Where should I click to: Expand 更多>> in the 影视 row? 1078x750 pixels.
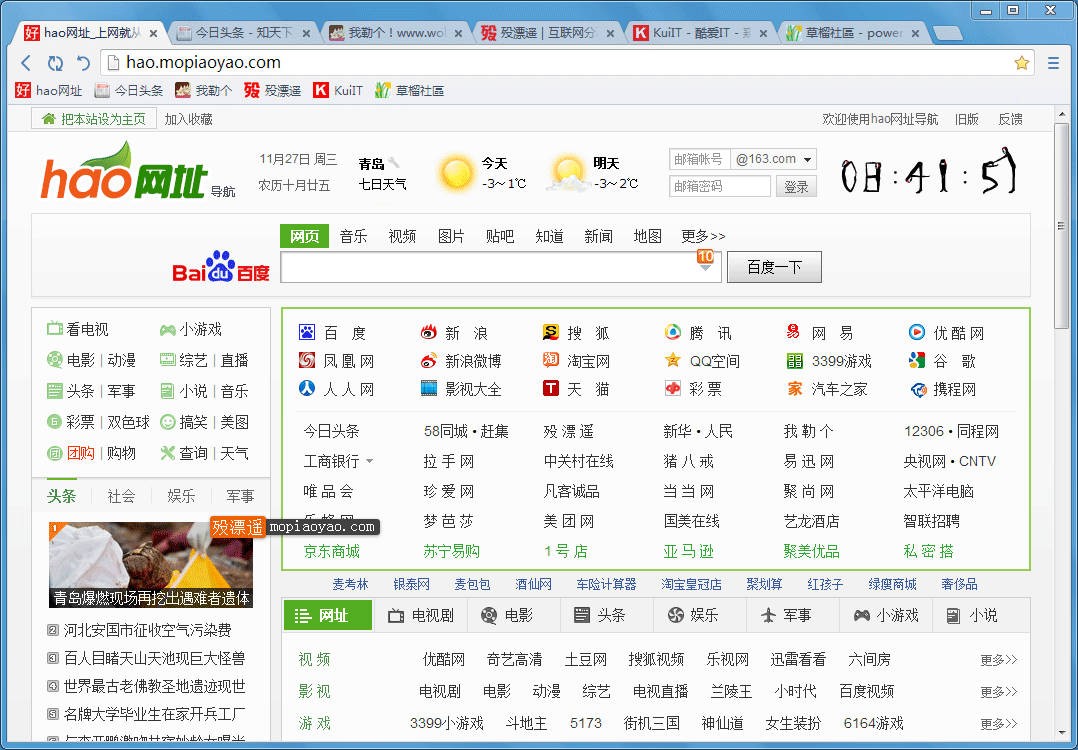pos(998,692)
